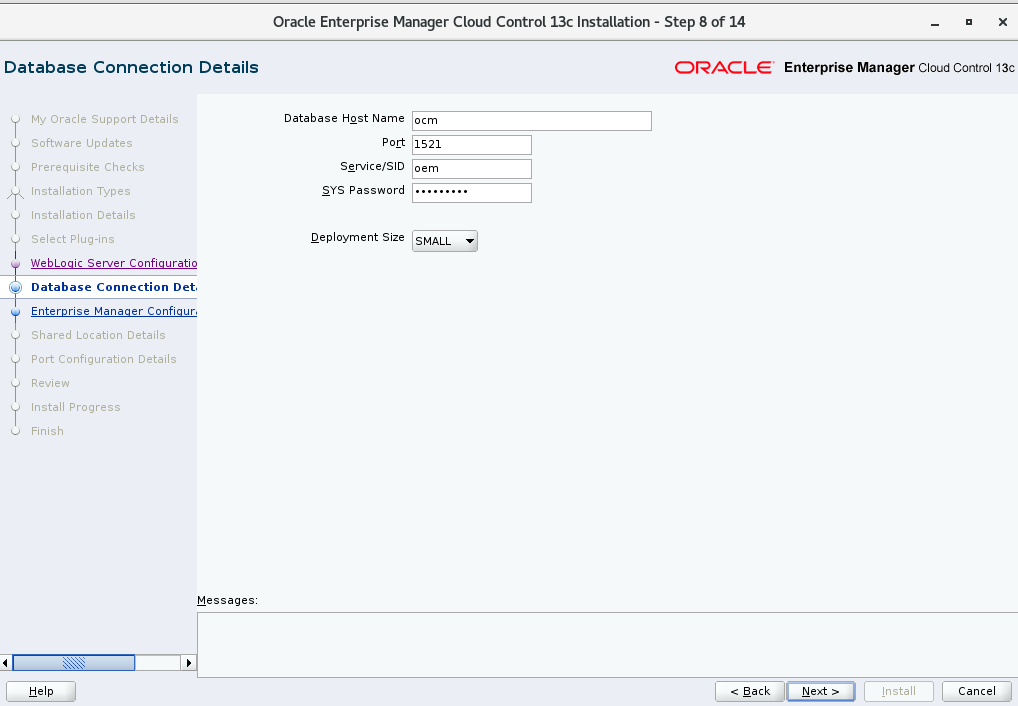Viewport: 1018px width, 706px height.
Task: Click the Shared Location Details step label
Action: pyautogui.click(x=98, y=335)
